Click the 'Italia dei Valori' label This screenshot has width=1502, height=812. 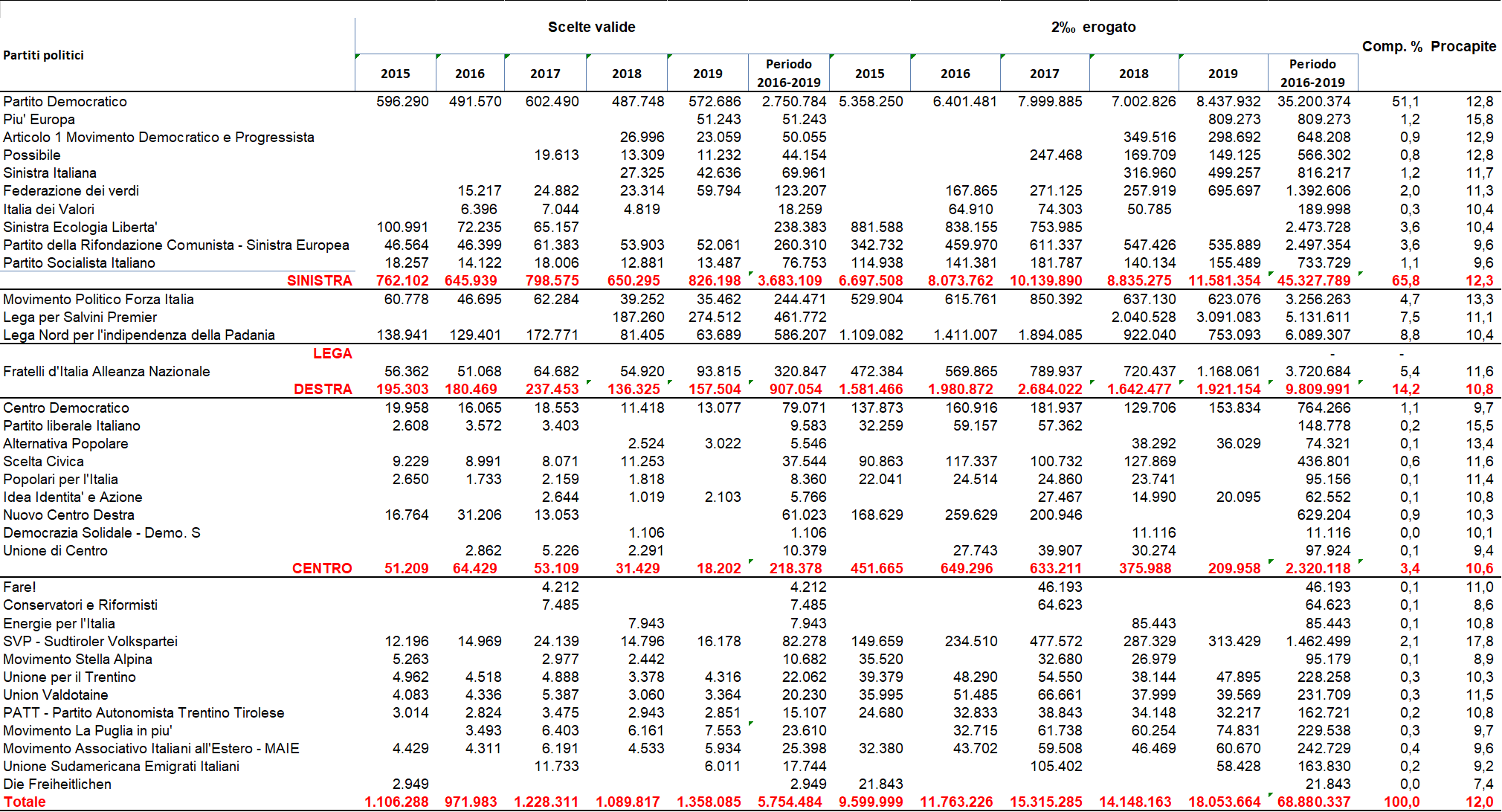tap(48, 209)
